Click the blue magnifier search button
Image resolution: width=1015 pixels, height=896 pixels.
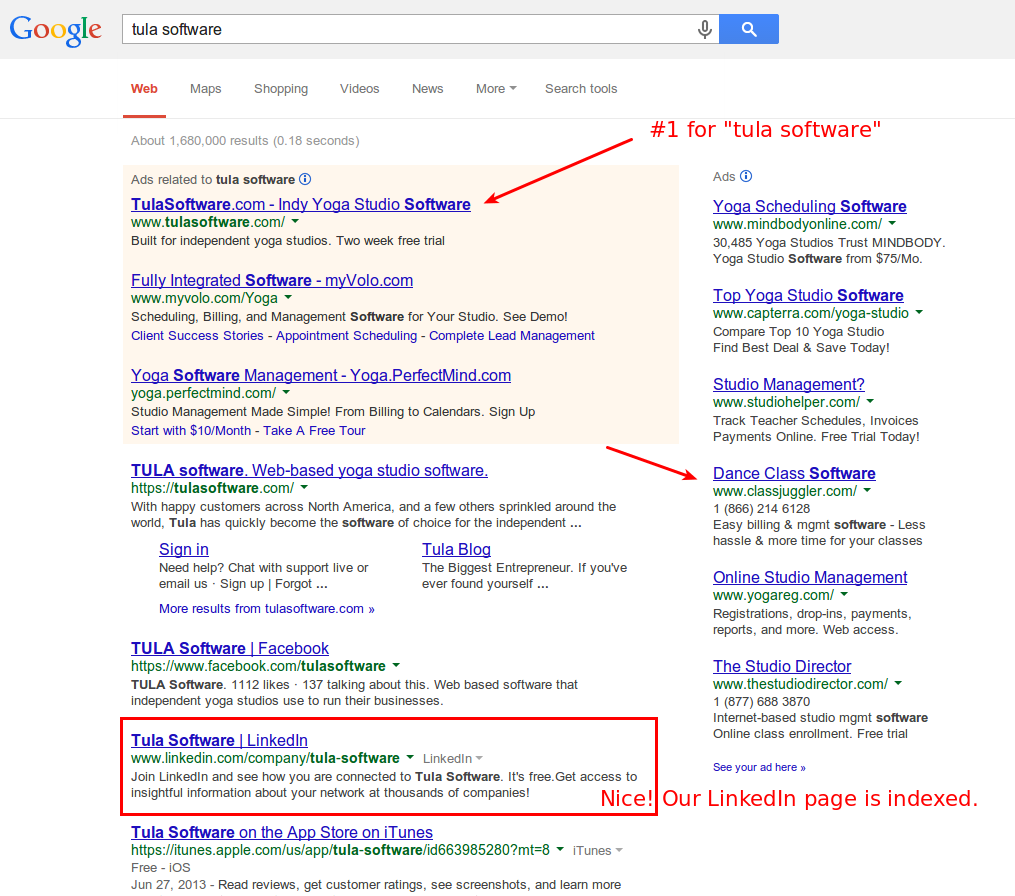pyautogui.click(x=749, y=29)
